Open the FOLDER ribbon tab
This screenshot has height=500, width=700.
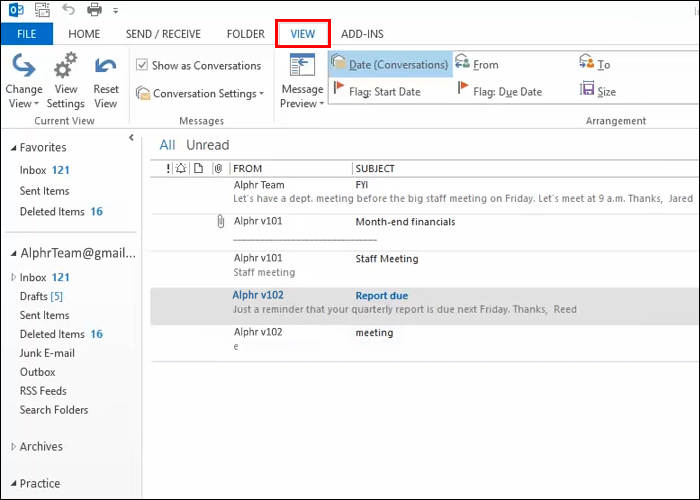point(246,34)
